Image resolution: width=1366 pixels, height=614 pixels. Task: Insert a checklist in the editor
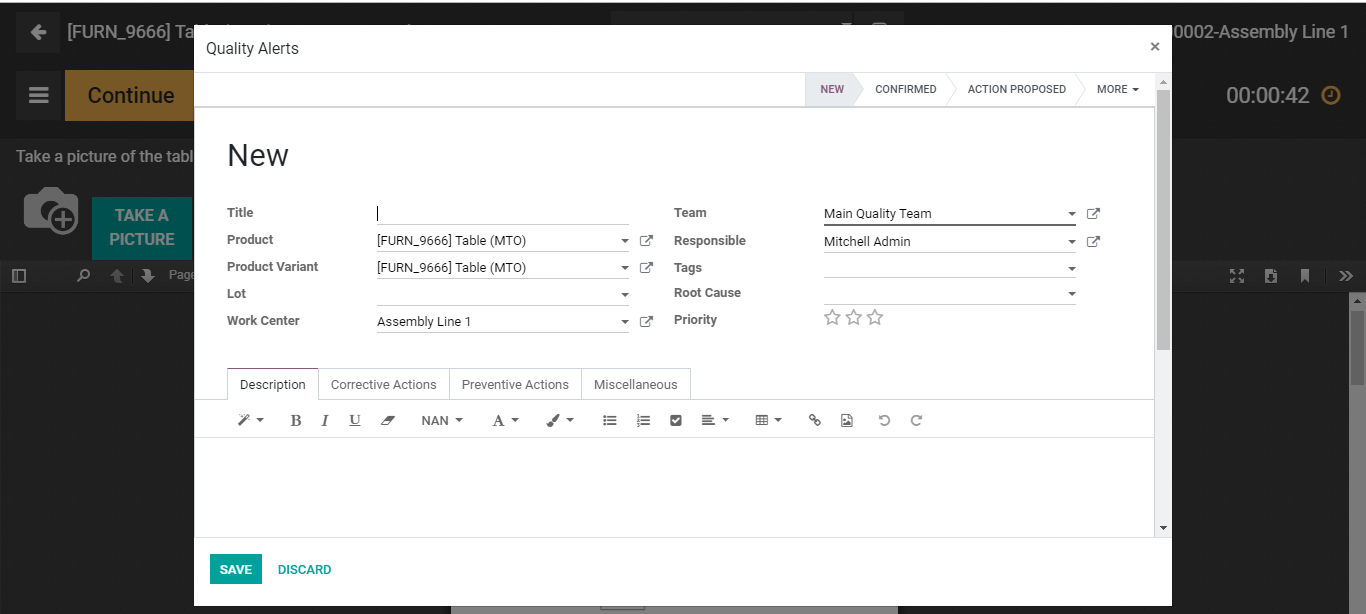676,421
